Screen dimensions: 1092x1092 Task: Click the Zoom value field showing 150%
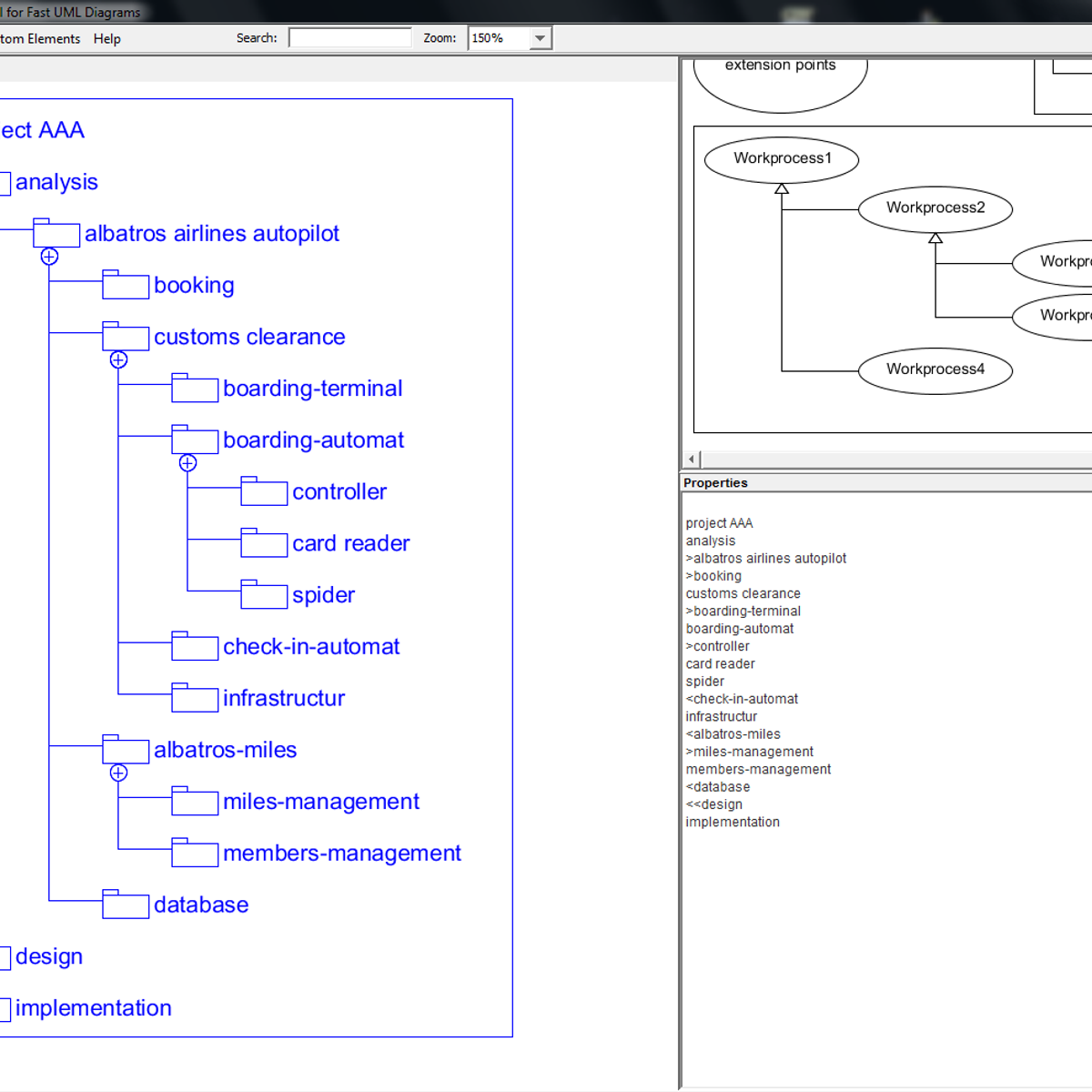[499, 38]
